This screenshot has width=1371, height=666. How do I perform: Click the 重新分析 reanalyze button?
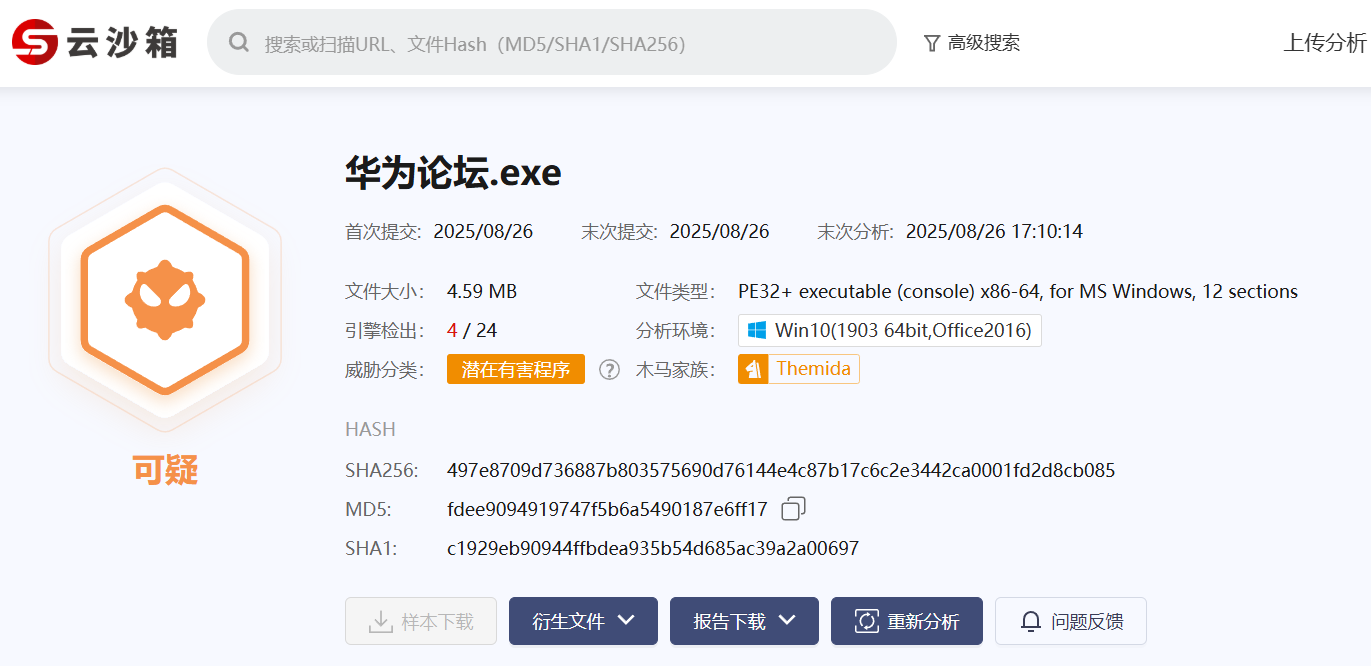pyautogui.click(x=907, y=621)
